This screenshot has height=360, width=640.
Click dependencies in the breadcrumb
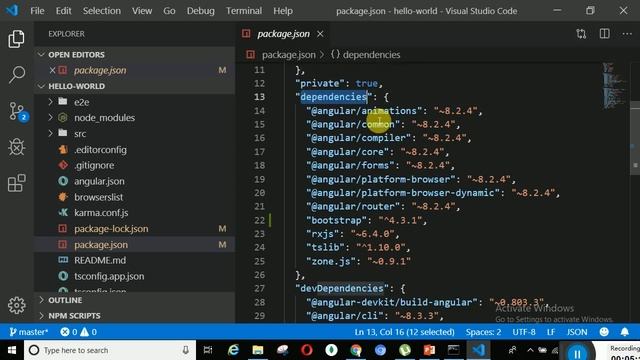coord(371,55)
